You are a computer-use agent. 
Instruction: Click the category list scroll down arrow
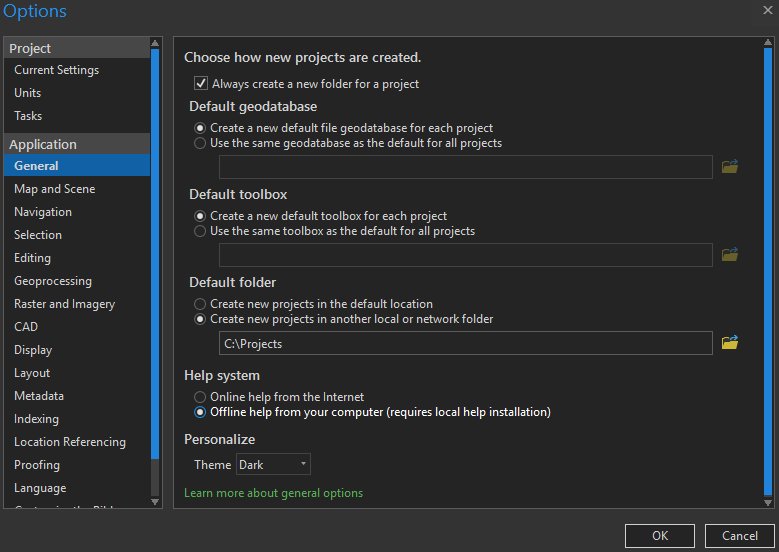[x=155, y=502]
